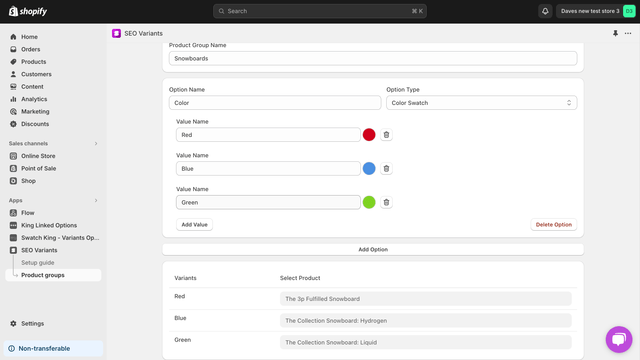Screen dimensions: 640x360
Task: Click the Online Store icon
Action: coord(13,156)
